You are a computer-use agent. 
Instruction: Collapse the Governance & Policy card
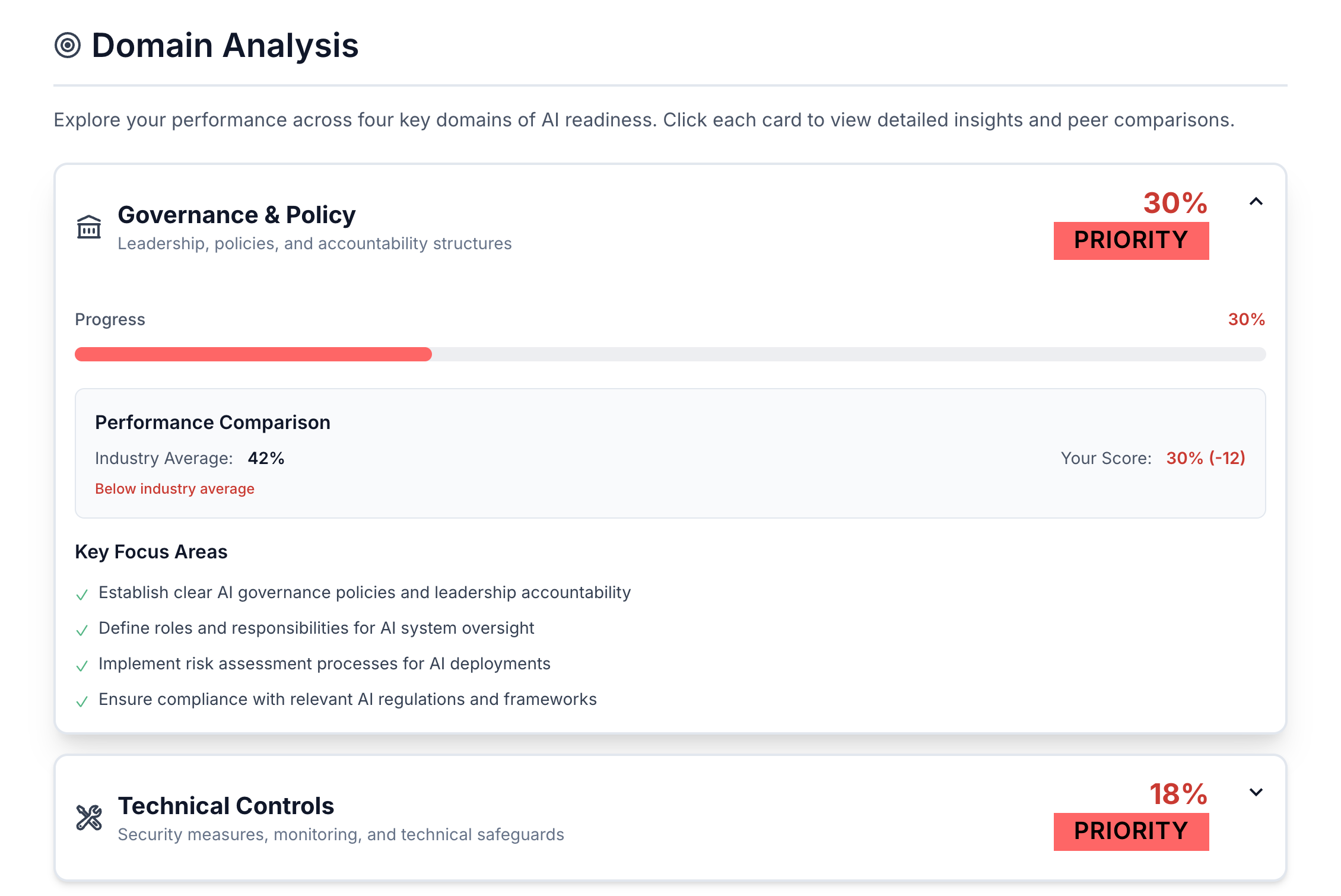coord(1256,202)
